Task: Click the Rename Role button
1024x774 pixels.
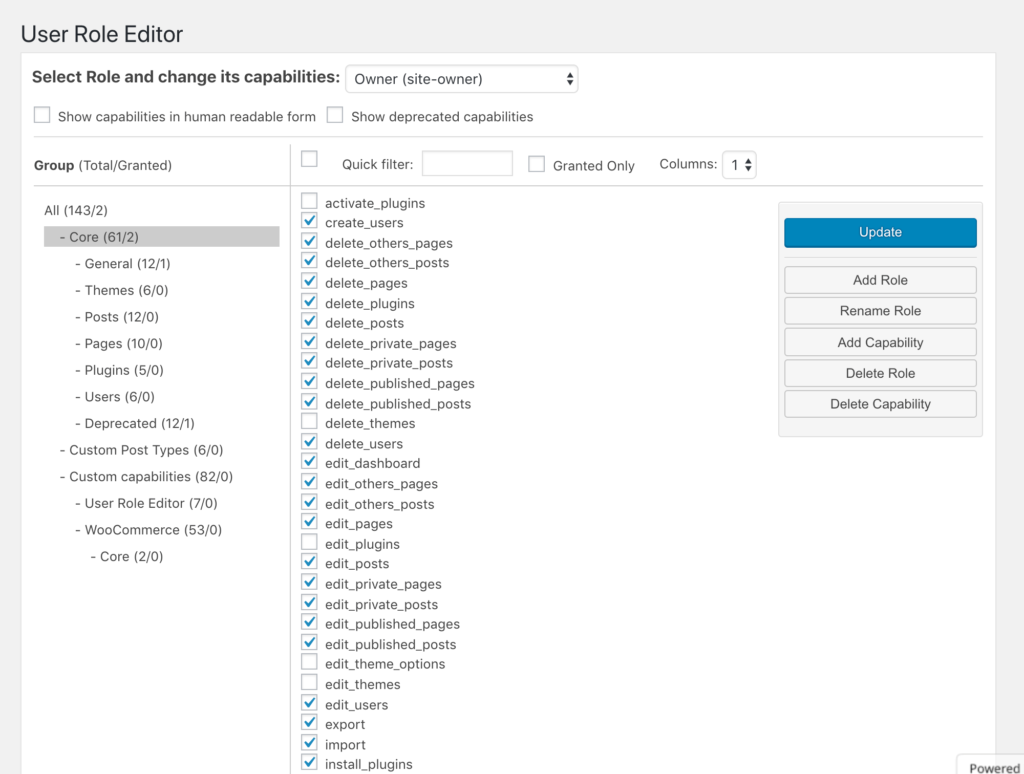Action: (x=879, y=311)
